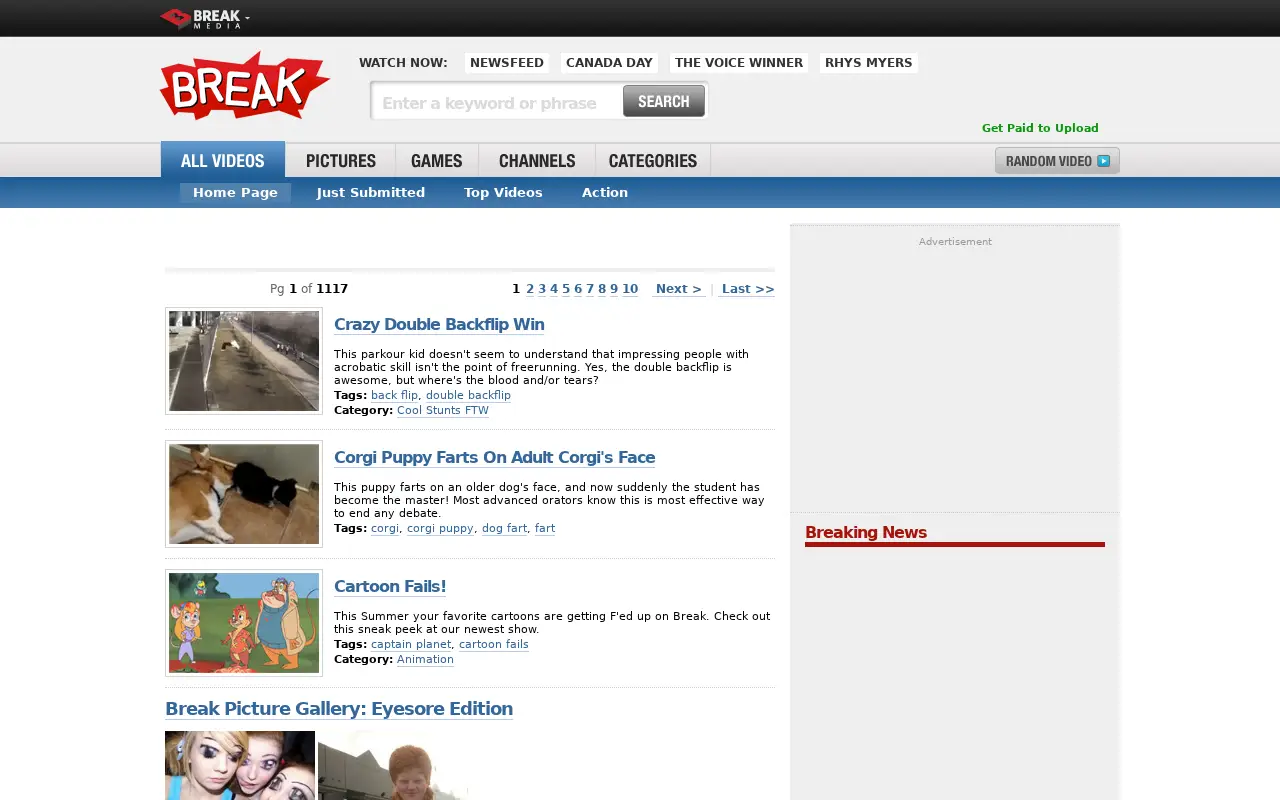Click the captain planet tag
Screen dimensions: 1280x800
(411, 645)
